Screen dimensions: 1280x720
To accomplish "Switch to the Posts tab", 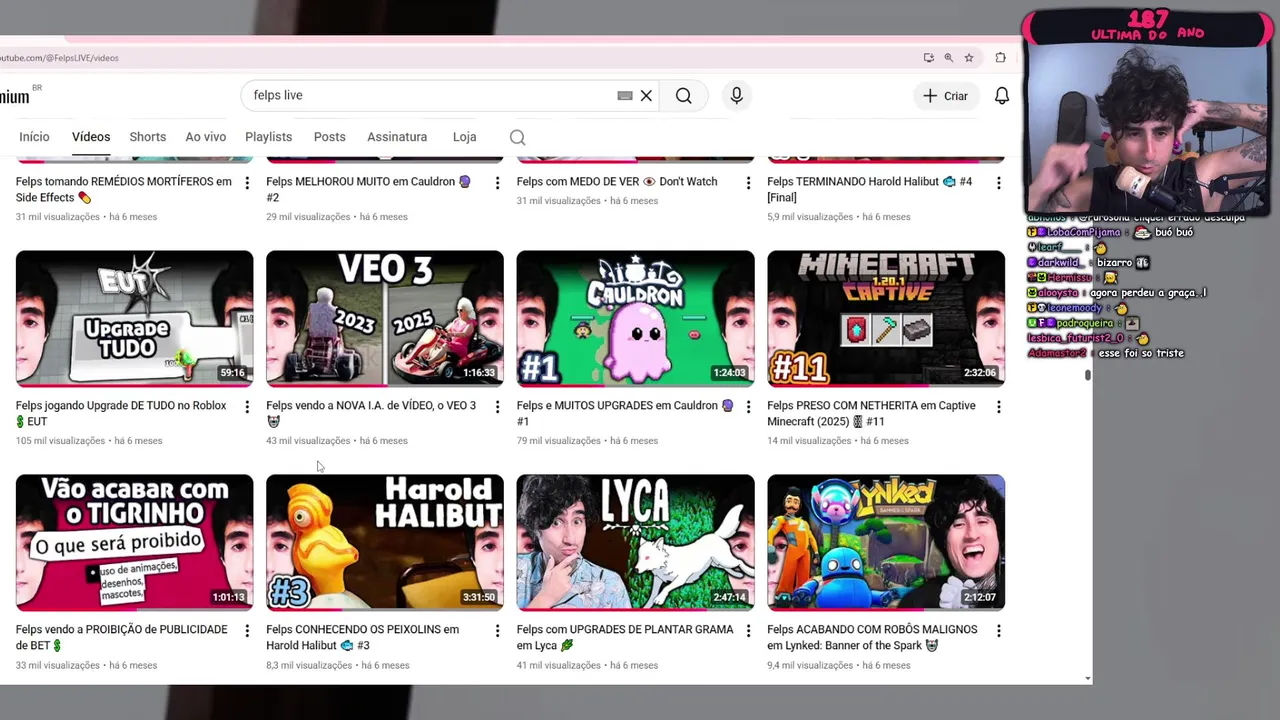I will (329, 137).
